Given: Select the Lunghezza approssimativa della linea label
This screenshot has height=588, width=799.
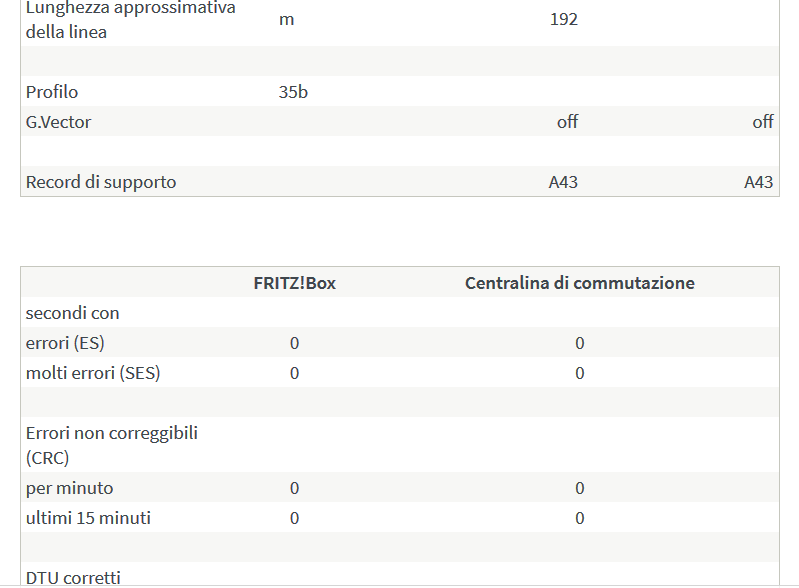Looking at the screenshot, I should tap(130, 19).
